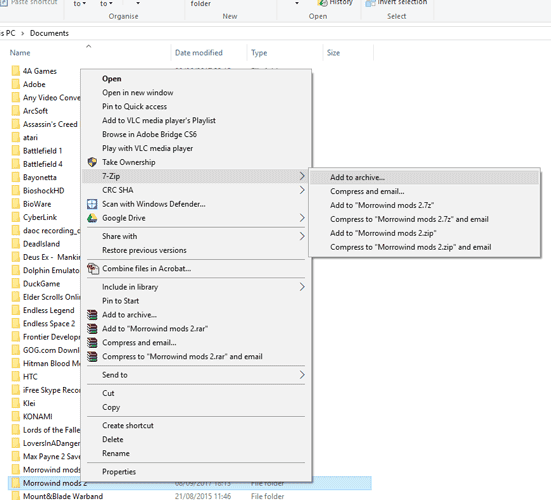
Task: Sort by the Size column header
Action: [333, 53]
